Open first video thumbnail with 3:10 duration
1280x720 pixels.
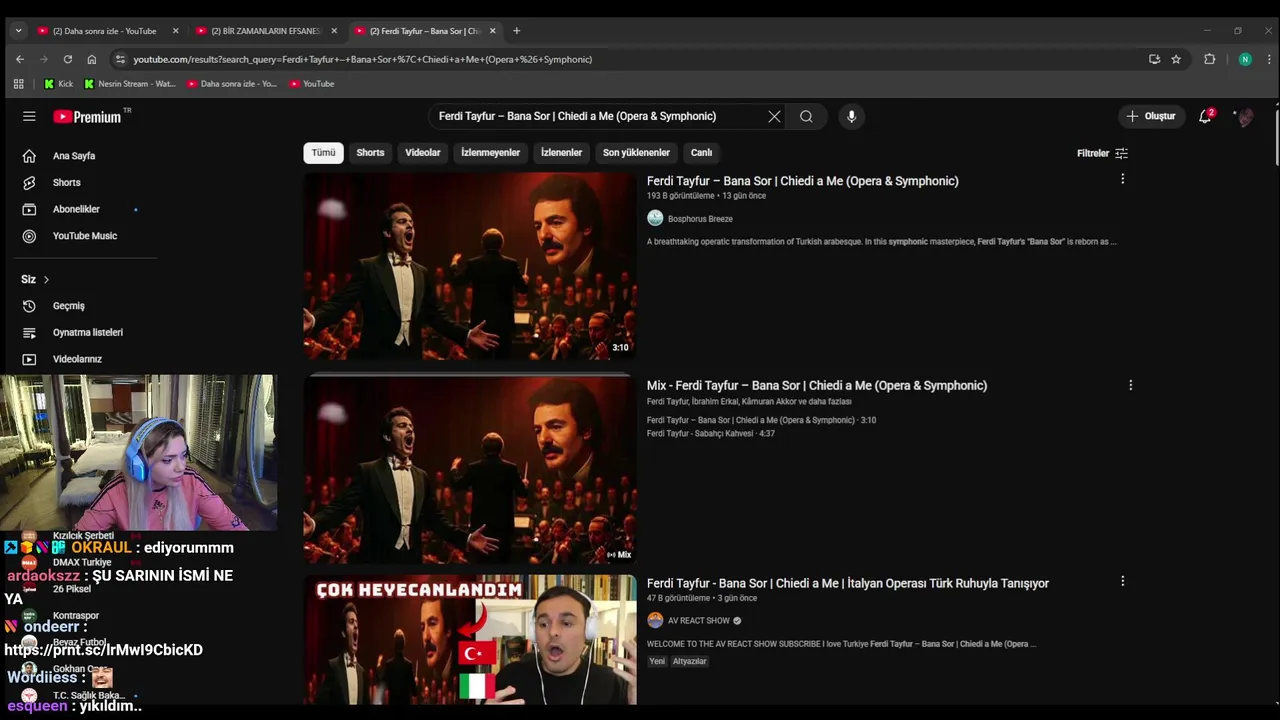[x=470, y=266]
